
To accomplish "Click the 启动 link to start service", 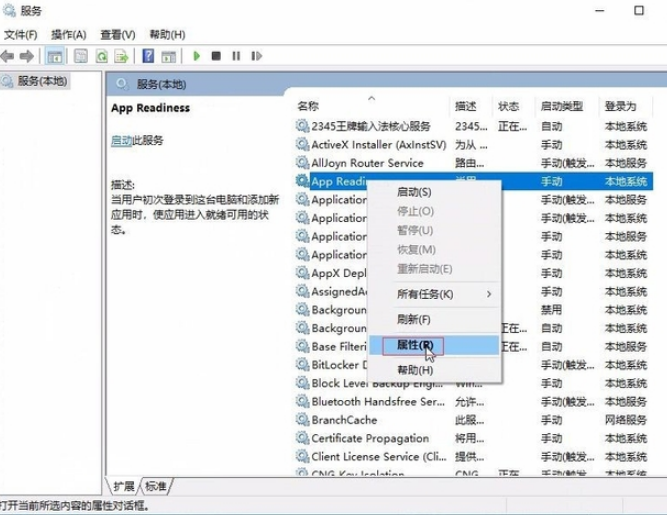I will pyautogui.click(x=121, y=140).
